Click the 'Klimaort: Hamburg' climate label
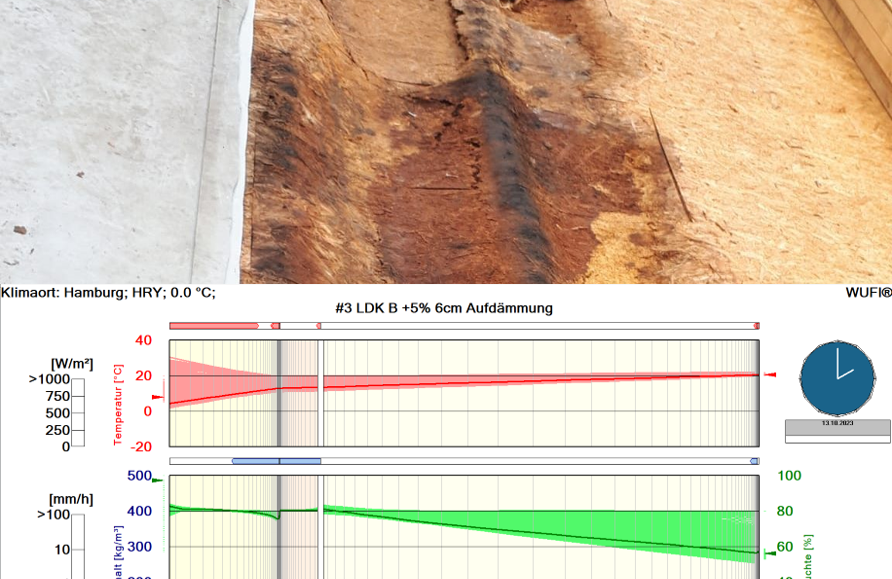This screenshot has height=579, width=892. pyautogui.click(x=108, y=293)
